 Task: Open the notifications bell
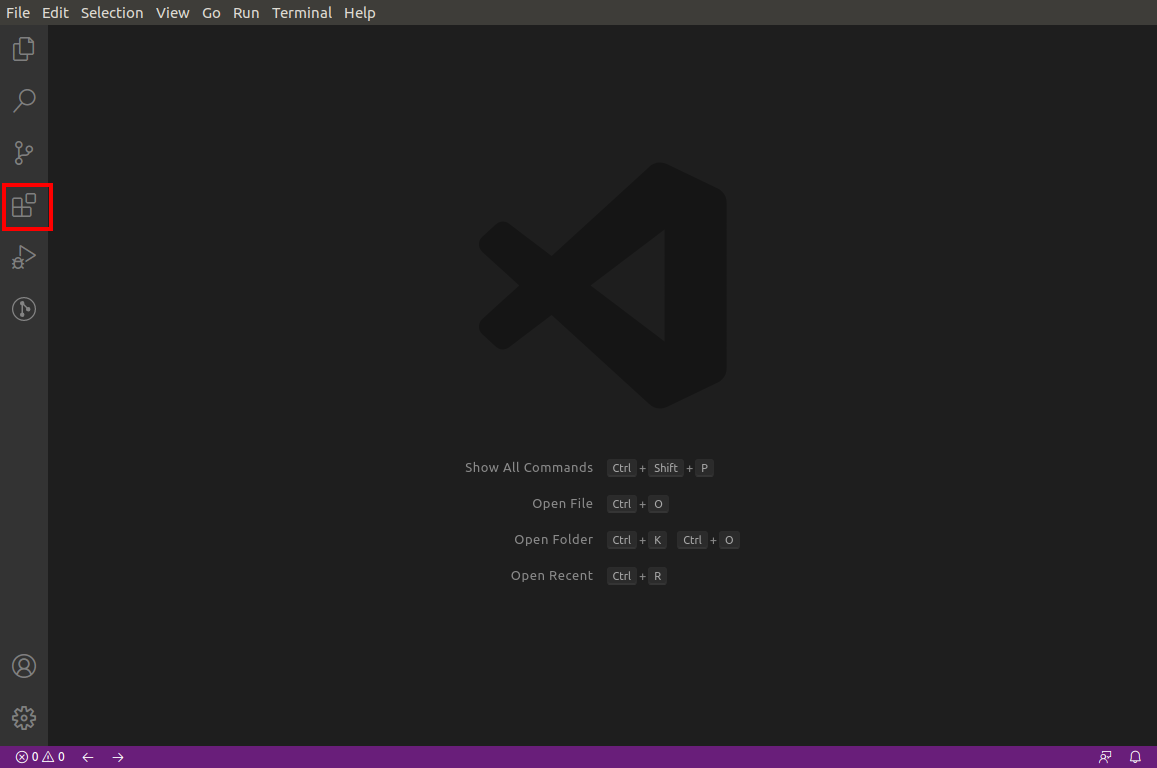(1135, 757)
